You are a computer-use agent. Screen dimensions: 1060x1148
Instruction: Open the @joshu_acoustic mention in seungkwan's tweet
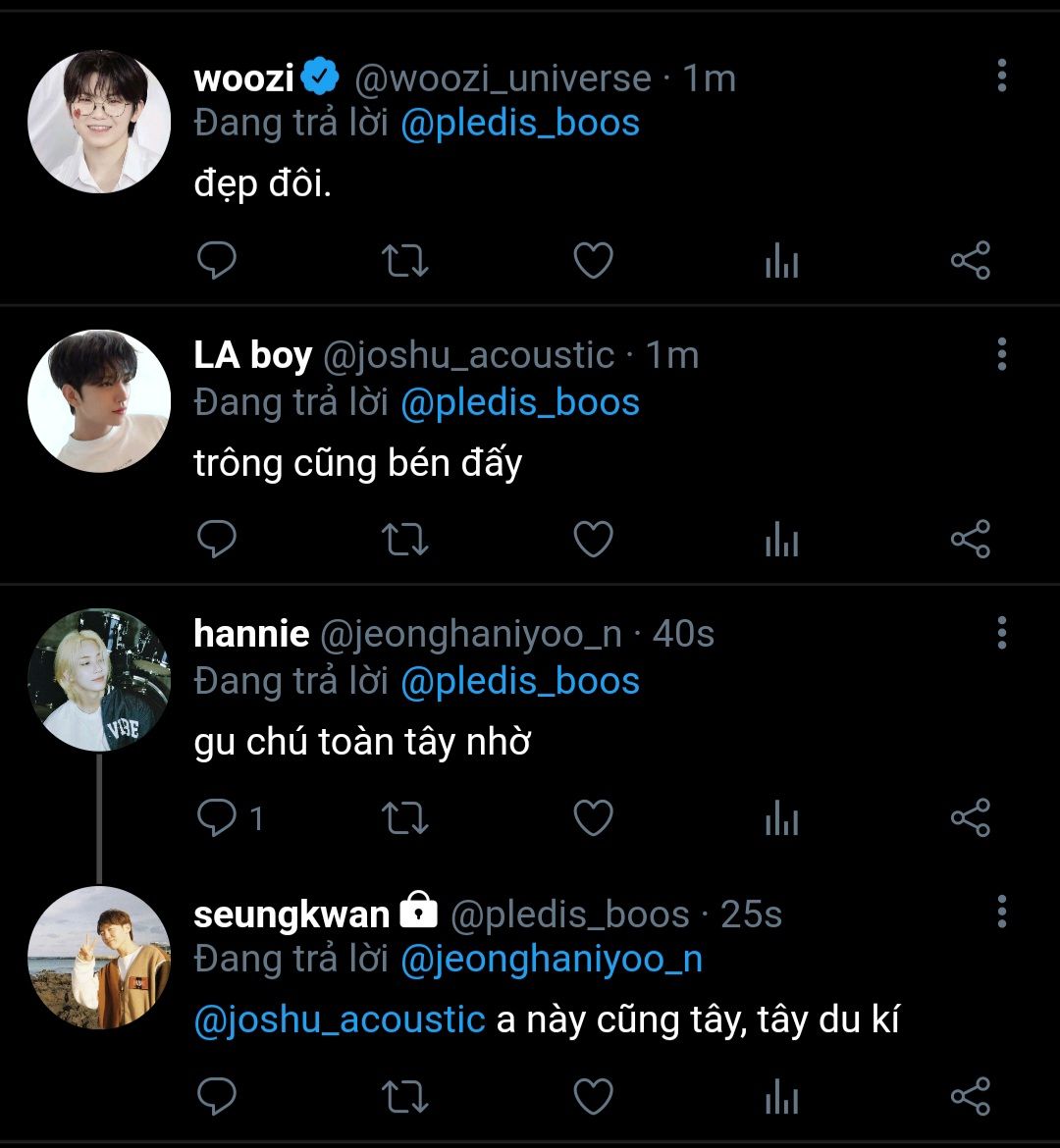[340, 1019]
